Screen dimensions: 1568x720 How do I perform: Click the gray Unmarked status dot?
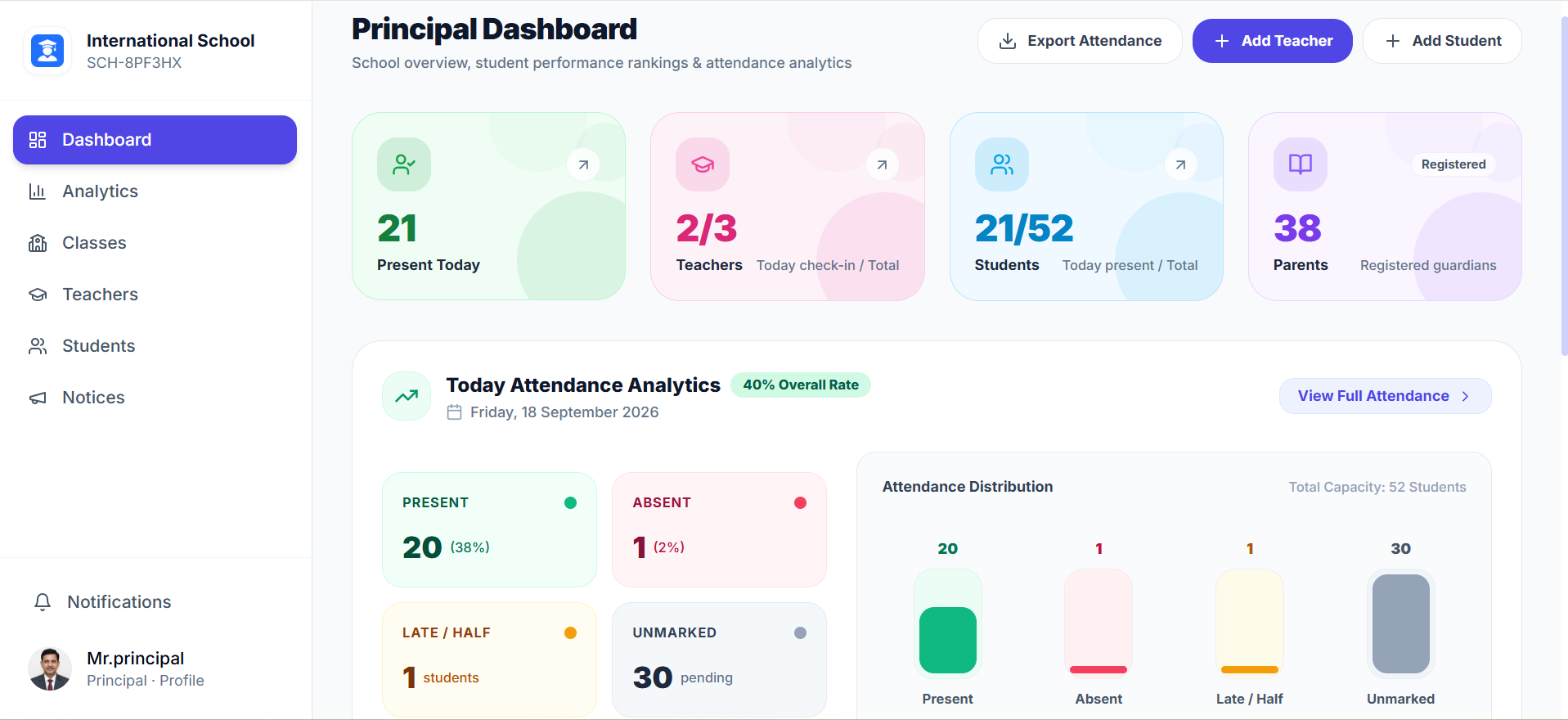point(801,633)
